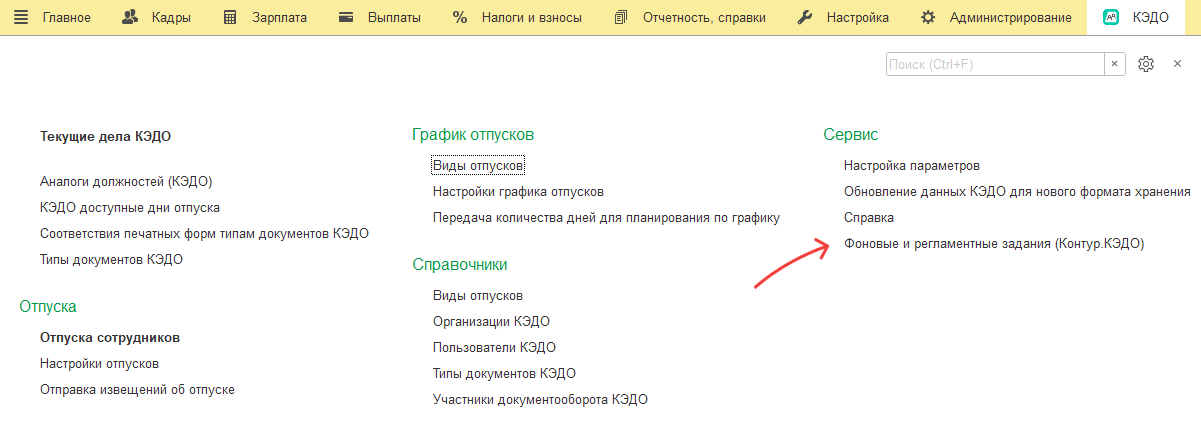
Task: Click the hamburger menu icon beside Главное
Action: point(21,17)
